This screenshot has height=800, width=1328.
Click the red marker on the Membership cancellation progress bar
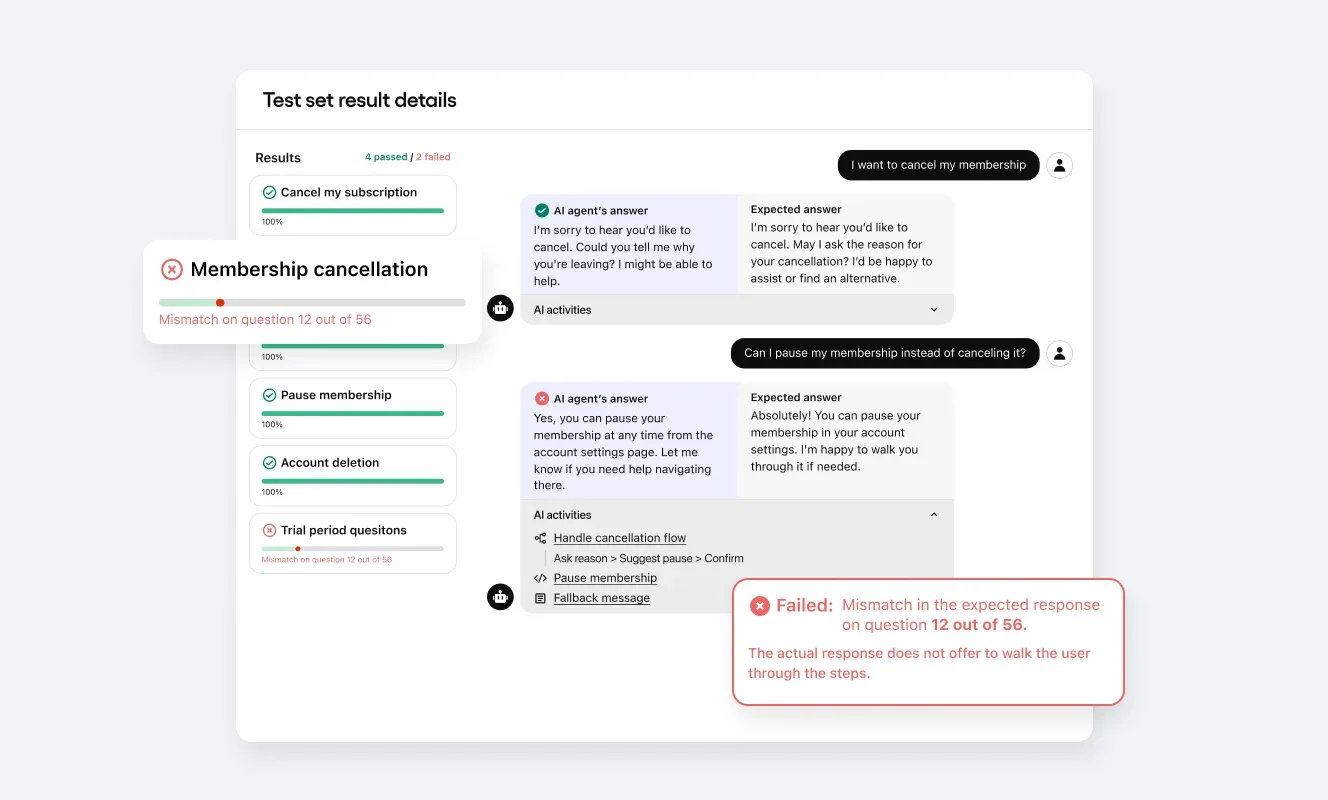click(x=220, y=302)
